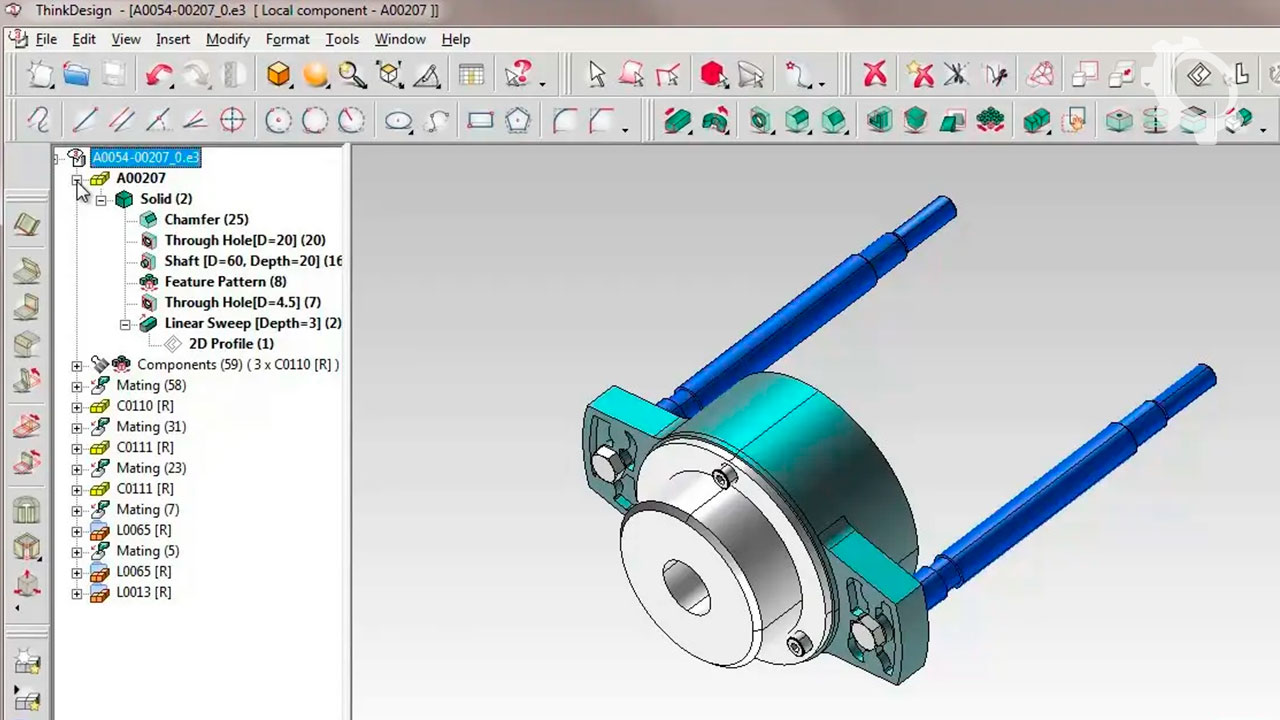Select the arrow pointer selection tool
Screen dimensions: 1280x720
[x=597, y=75]
